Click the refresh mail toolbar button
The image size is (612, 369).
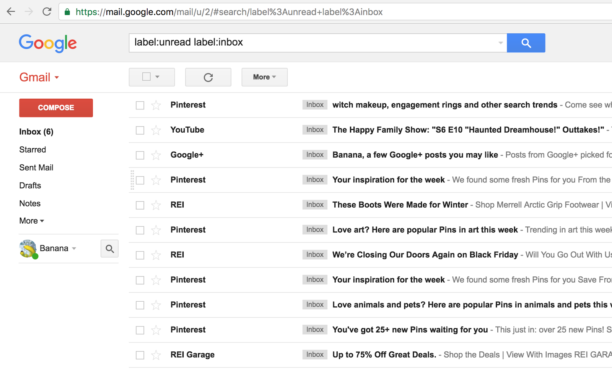click(208, 77)
